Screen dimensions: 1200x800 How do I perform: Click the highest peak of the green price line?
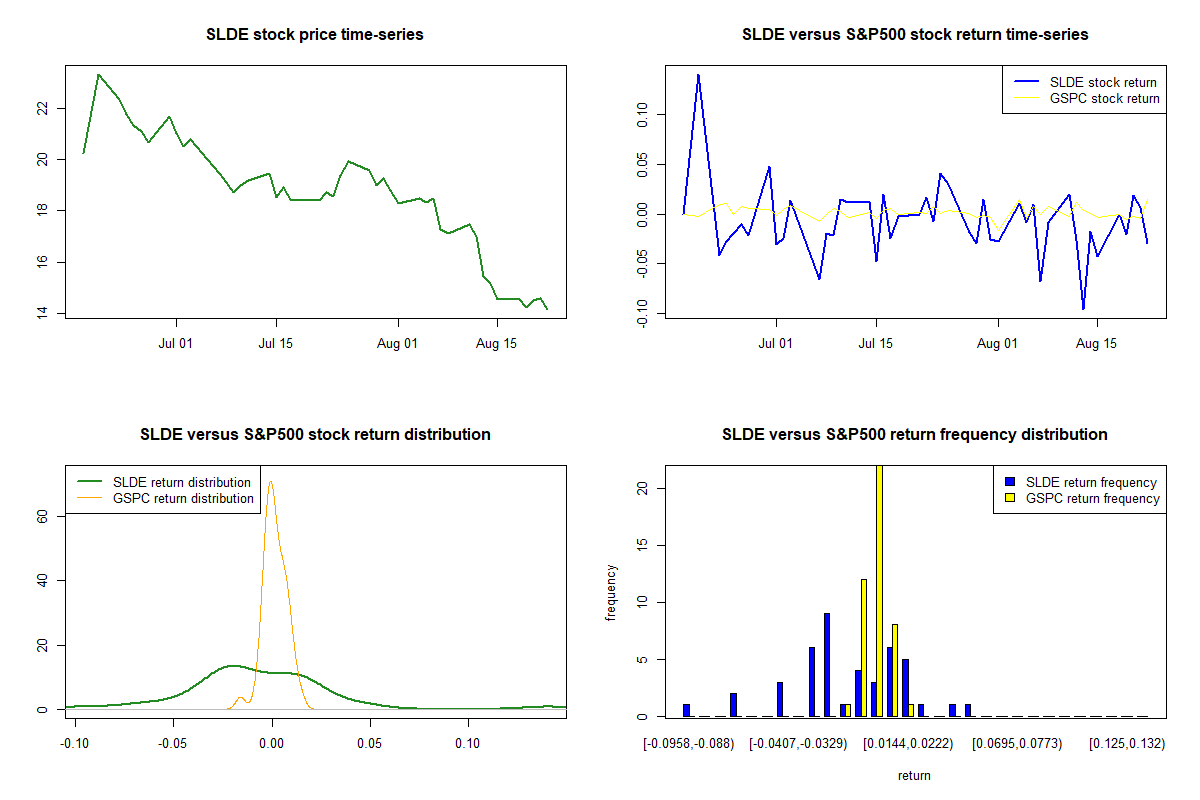[x=98, y=75]
